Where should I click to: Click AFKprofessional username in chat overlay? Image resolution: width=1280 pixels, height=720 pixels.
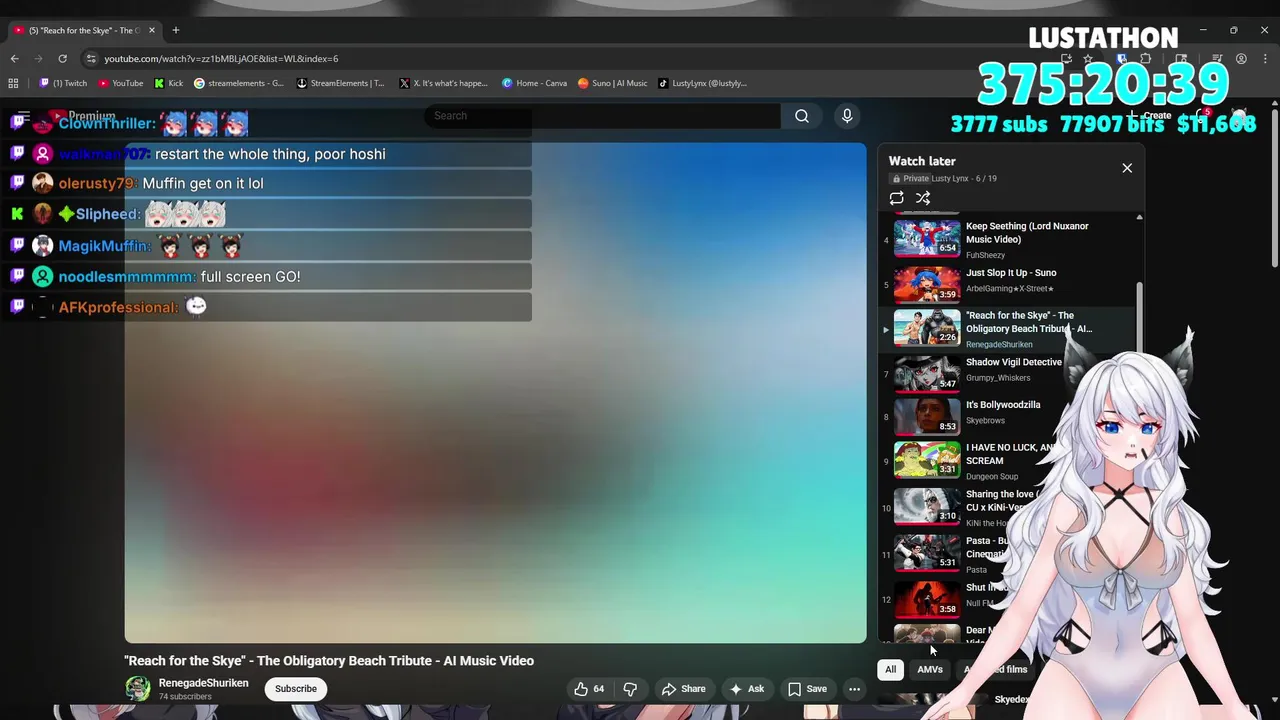click(x=118, y=308)
